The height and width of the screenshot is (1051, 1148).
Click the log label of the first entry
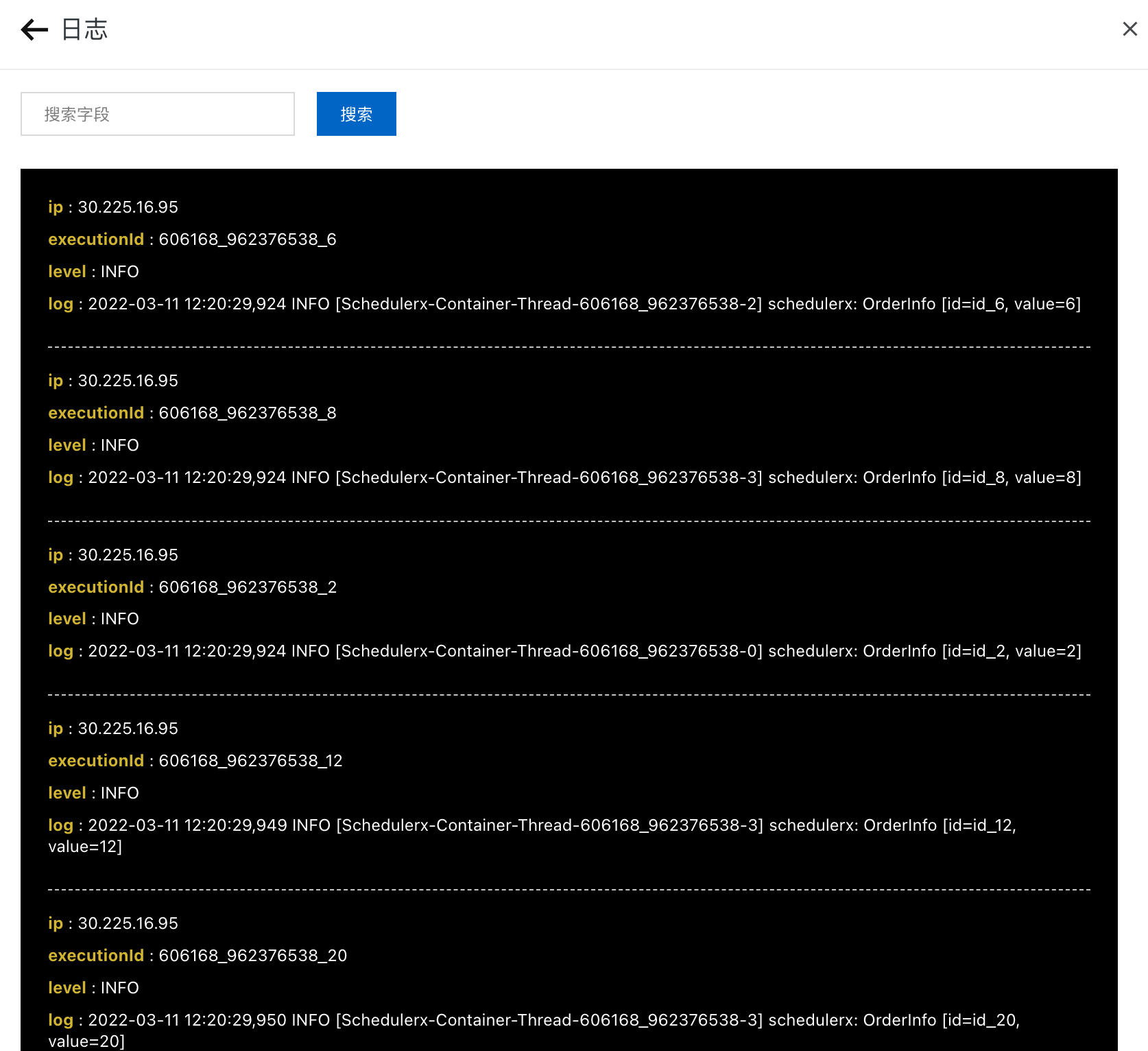60,303
